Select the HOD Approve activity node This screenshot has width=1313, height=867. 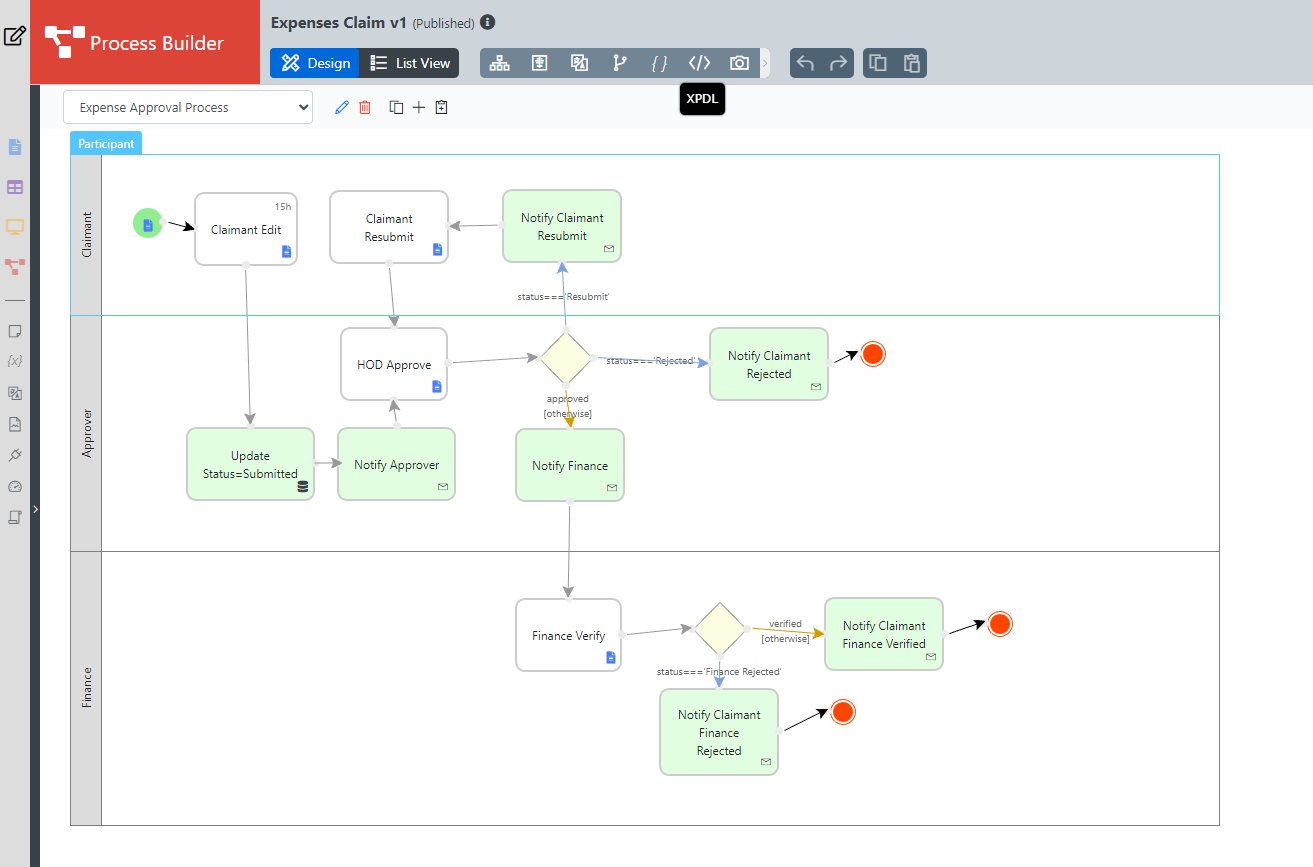pyautogui.click(x=394, y=364)
